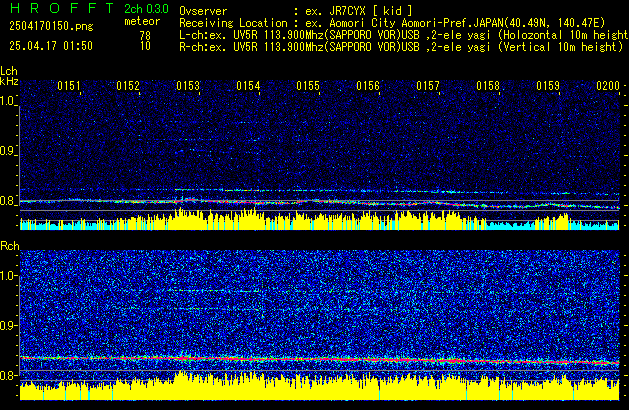Click the HROFFT title text

[63, 8]
